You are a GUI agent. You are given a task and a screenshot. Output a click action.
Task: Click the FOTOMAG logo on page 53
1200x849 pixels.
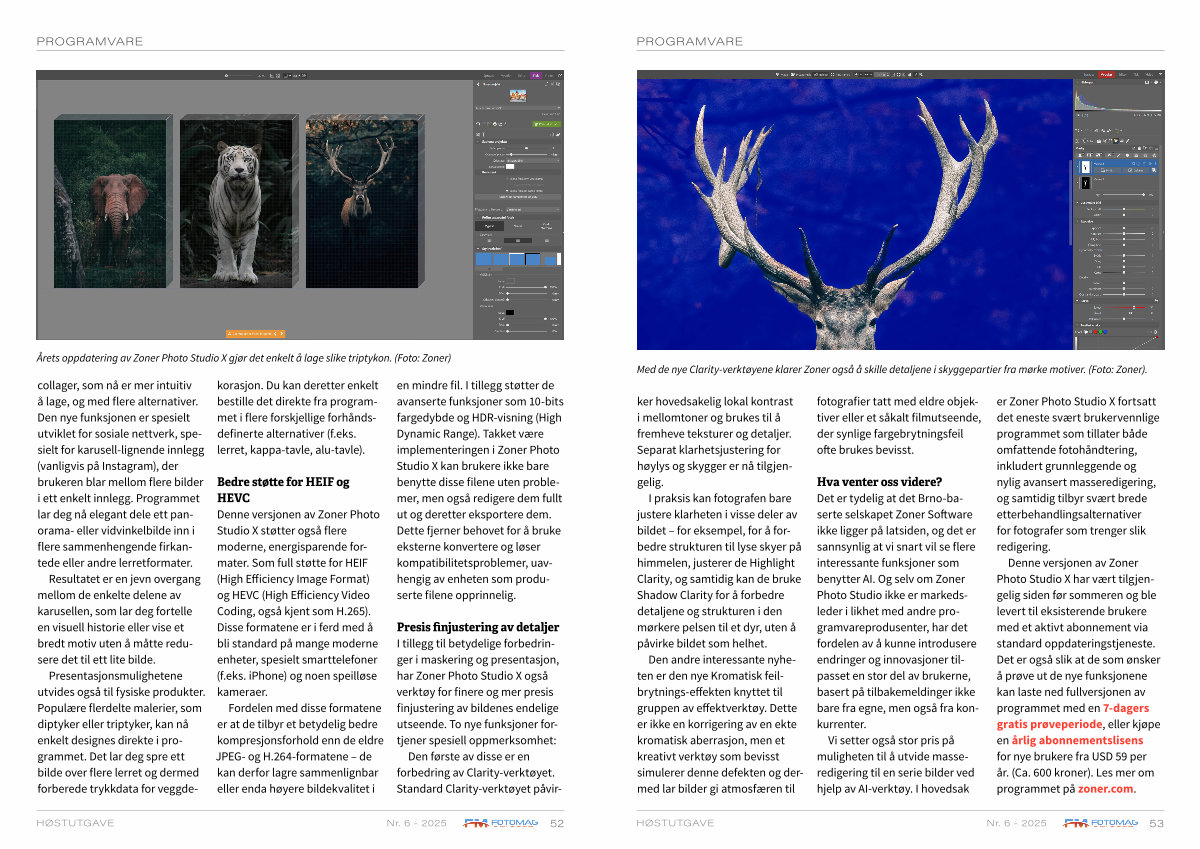[x=1100, y=823]
